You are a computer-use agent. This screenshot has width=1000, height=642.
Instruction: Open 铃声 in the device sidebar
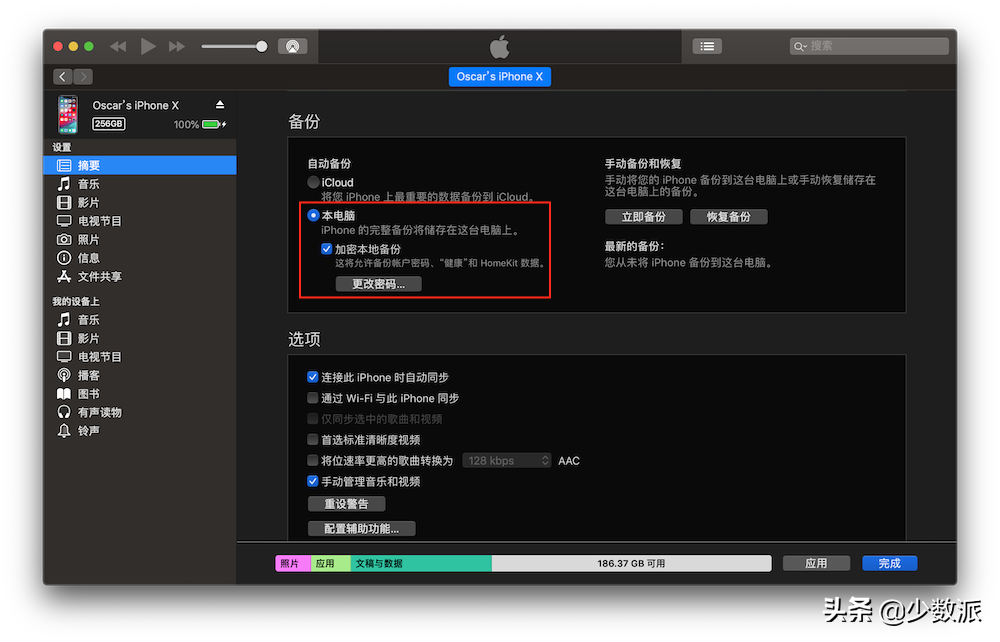point(89,430)
